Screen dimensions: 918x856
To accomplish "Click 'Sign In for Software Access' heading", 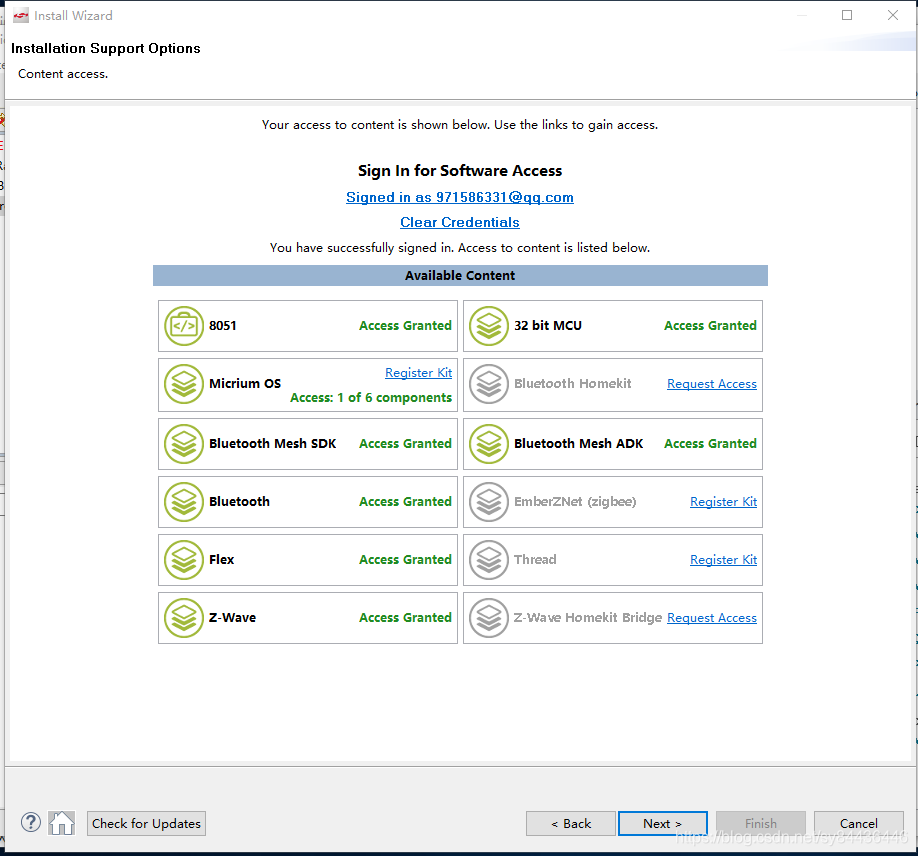I will pyautogui.click(x=460, y=171).
